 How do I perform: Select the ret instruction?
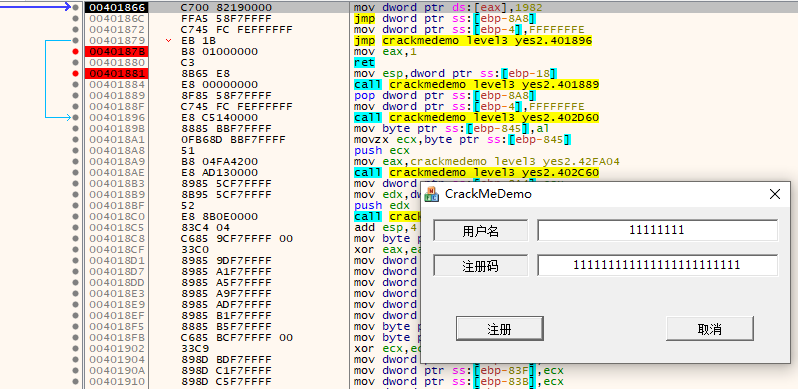point(364,63)
